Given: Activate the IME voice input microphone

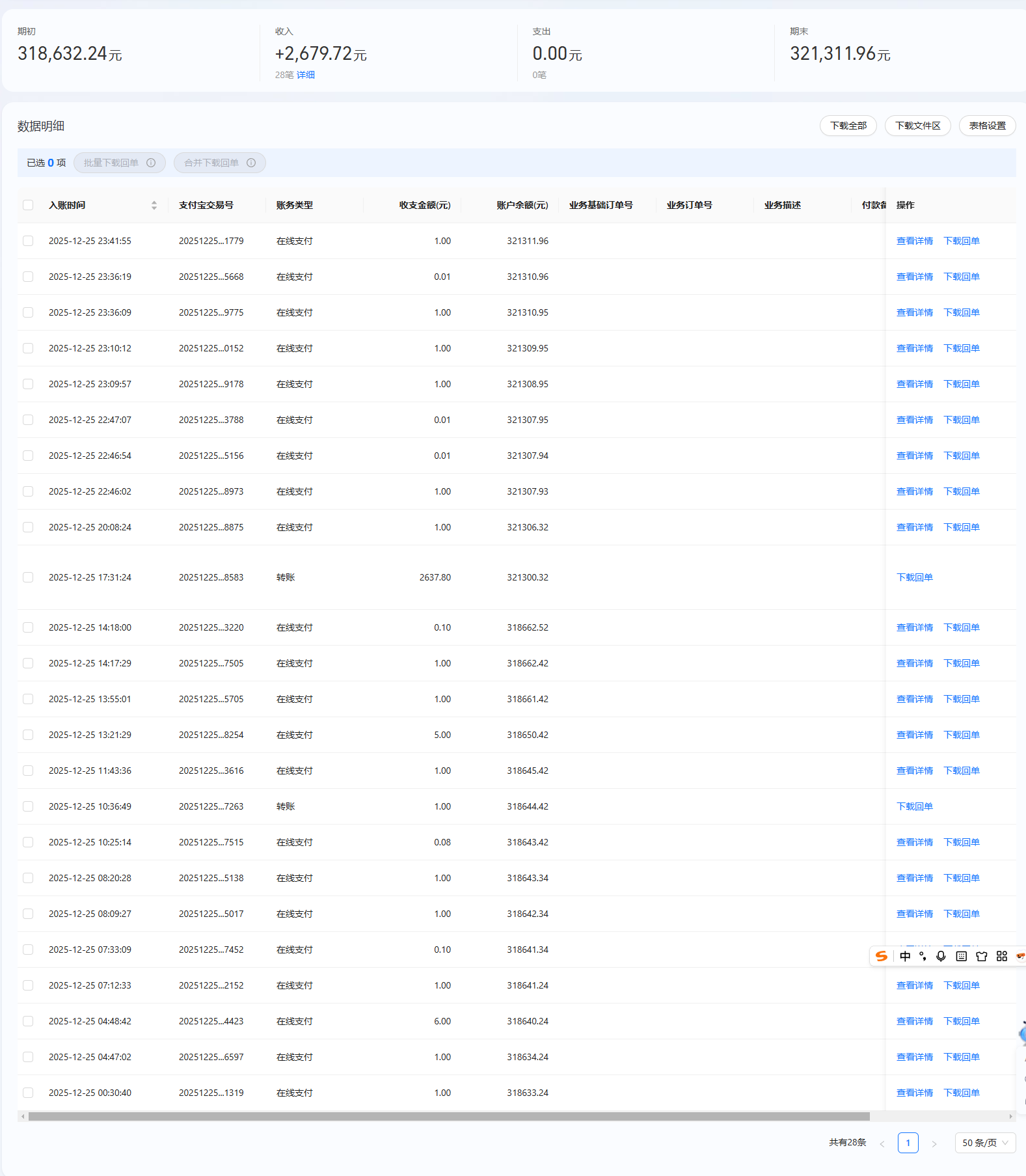Looking at the screenshot, I should [x=941, y=956].
